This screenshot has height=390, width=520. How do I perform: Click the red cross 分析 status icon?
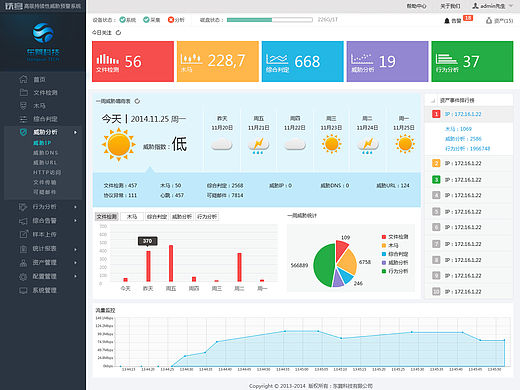(x=171, y=20)
